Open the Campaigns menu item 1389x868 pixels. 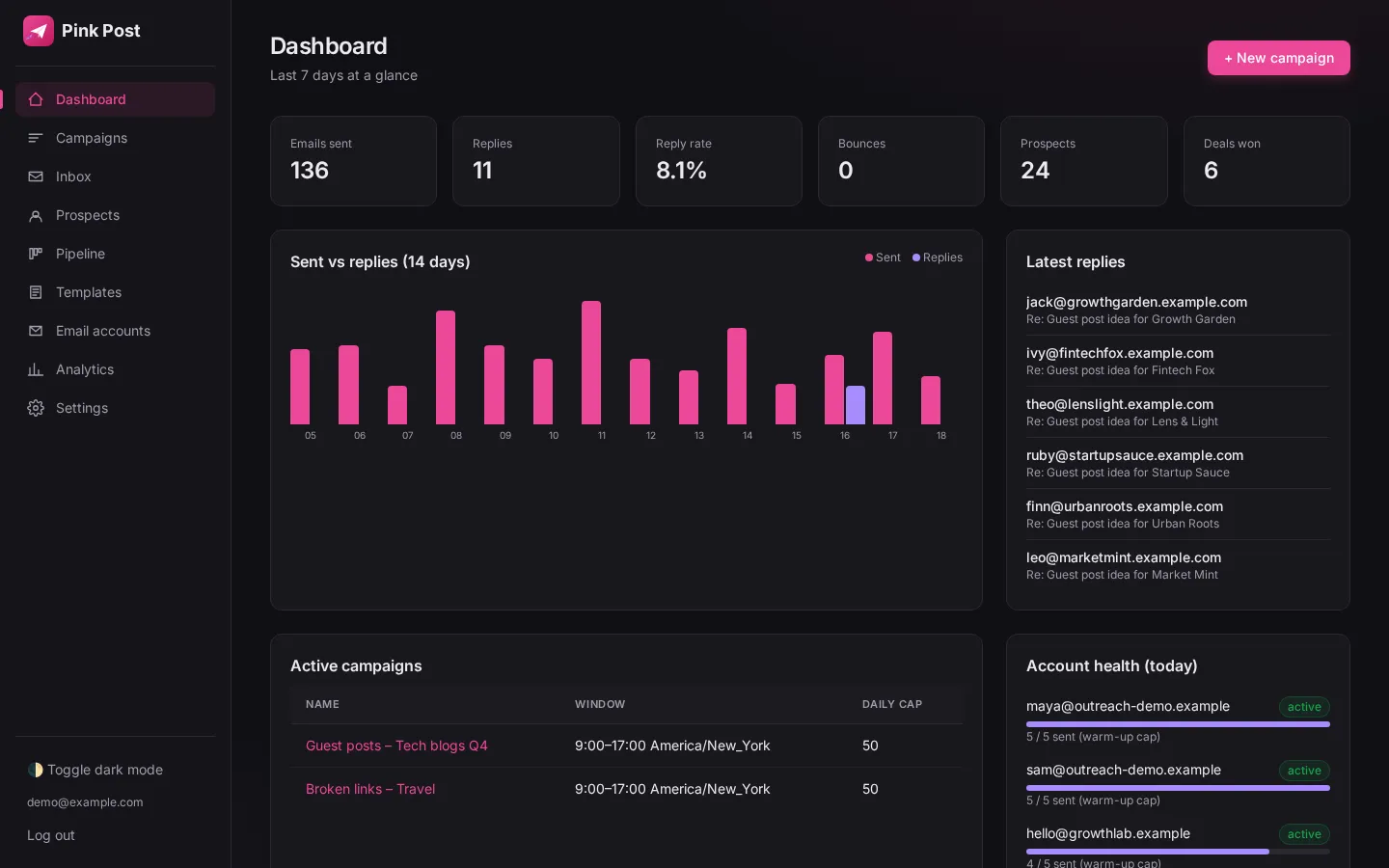coord(115,138)
